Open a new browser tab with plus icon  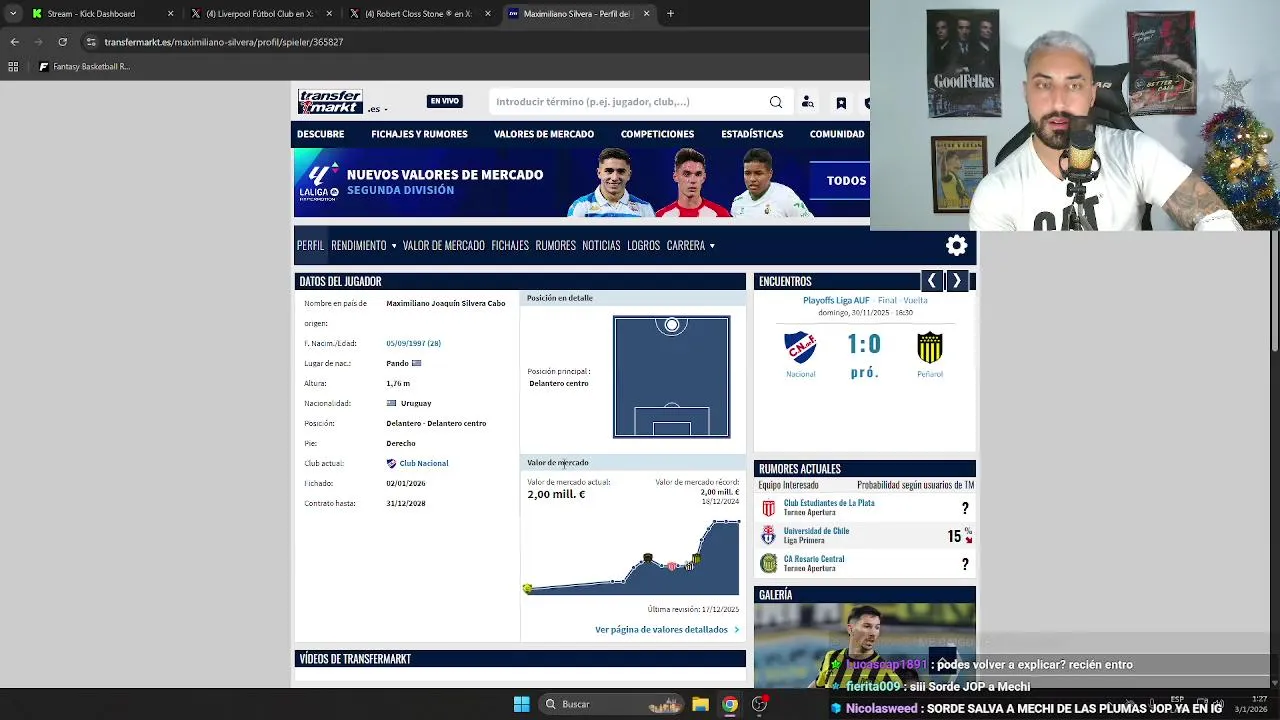point(670,14)
